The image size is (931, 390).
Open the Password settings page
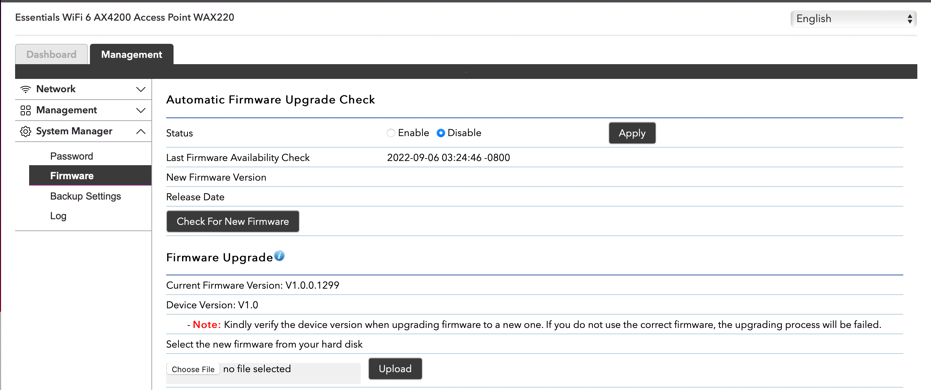pyautogui.click(x=72, y=157)
